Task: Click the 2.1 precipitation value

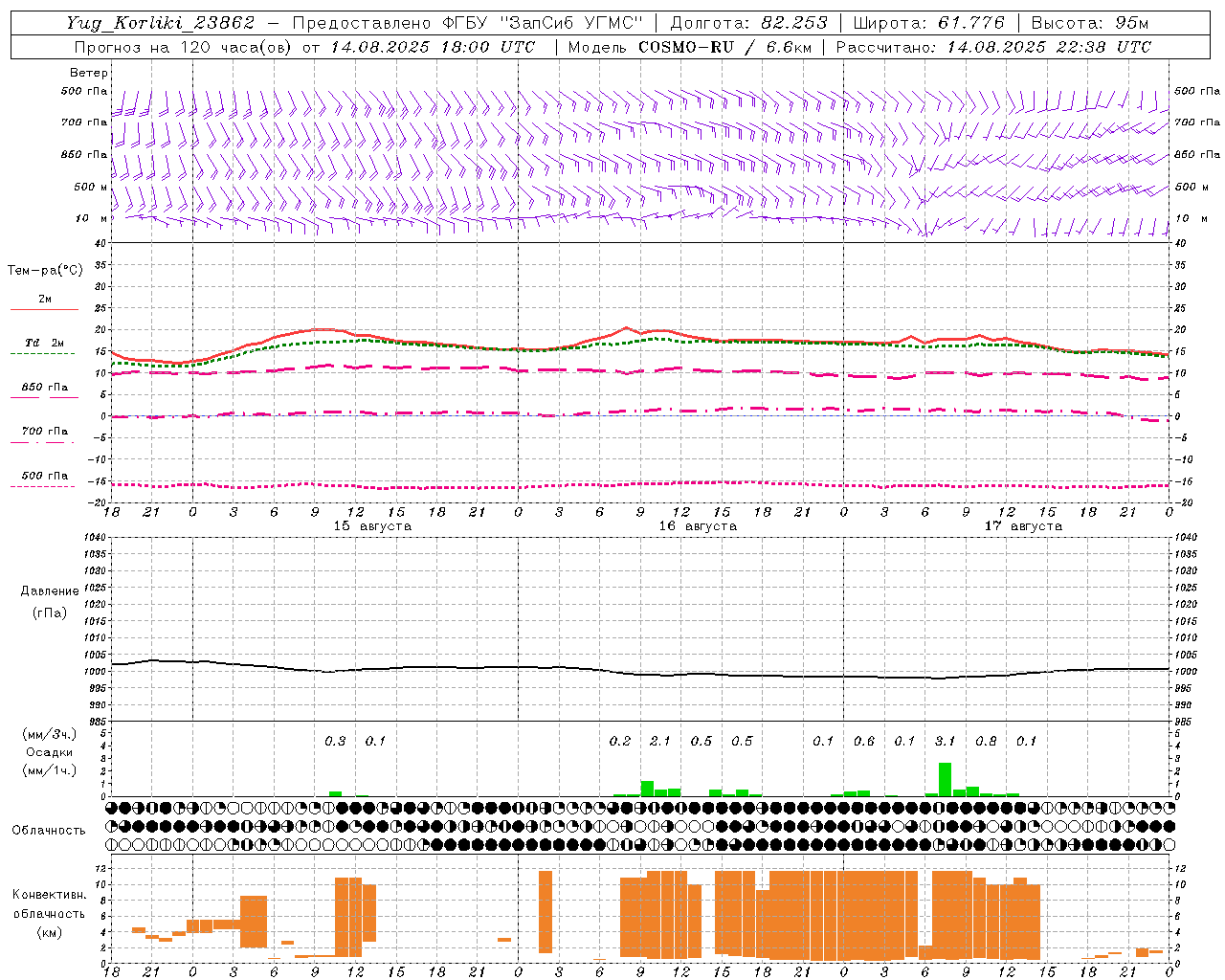Action: click(660, 741)
